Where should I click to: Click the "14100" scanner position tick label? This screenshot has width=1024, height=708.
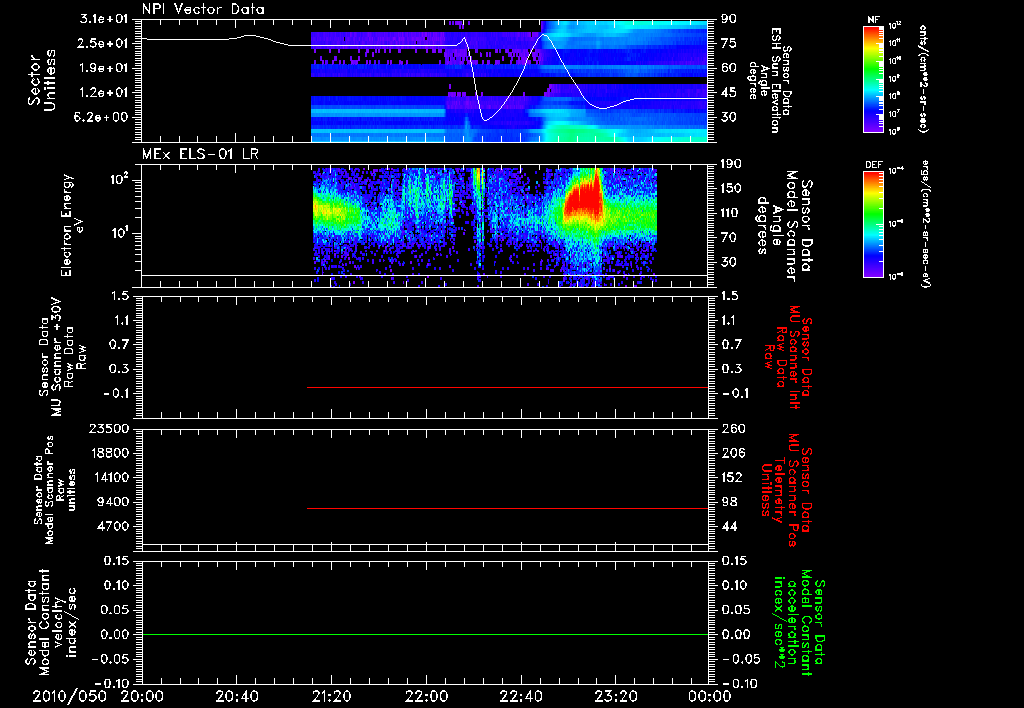[x=110, y=477]
